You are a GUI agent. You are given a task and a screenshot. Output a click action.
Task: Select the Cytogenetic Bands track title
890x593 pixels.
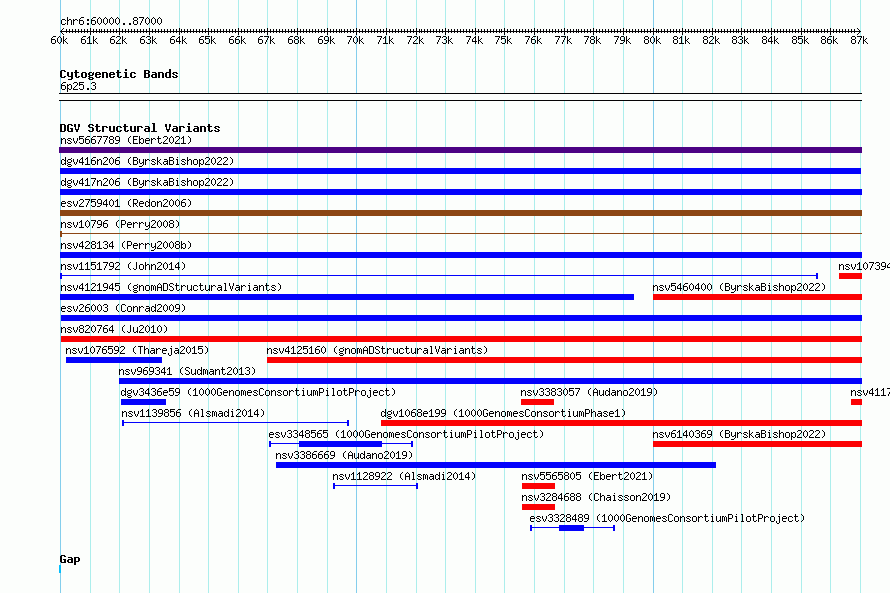click(x=119, y=74)
